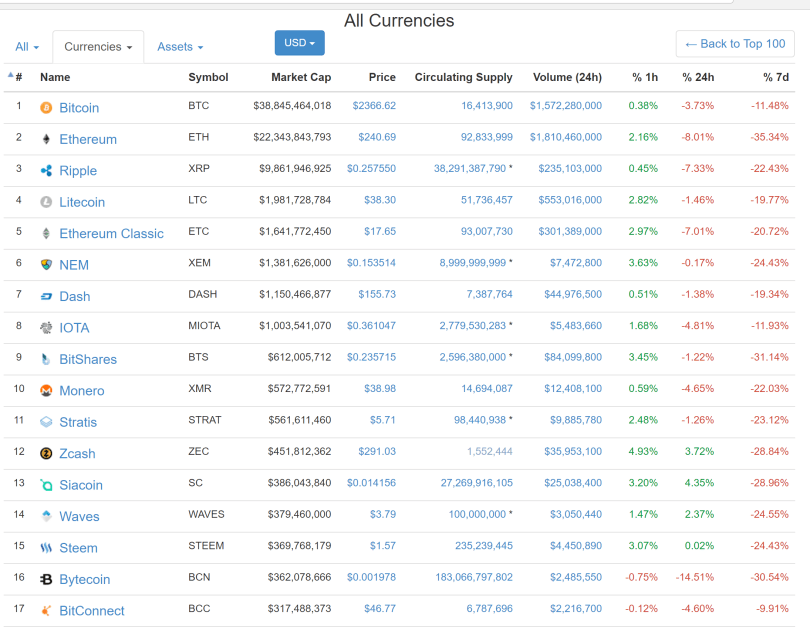Sort by Market Cap column header

click(301, 78)
